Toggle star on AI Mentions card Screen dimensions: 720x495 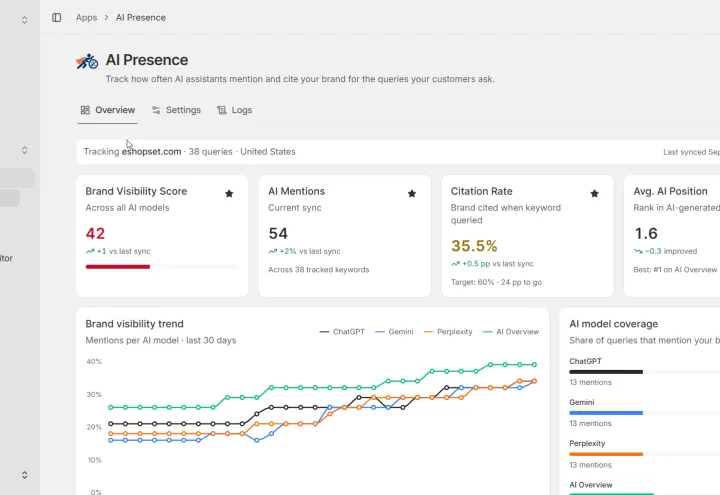(412, 194)
